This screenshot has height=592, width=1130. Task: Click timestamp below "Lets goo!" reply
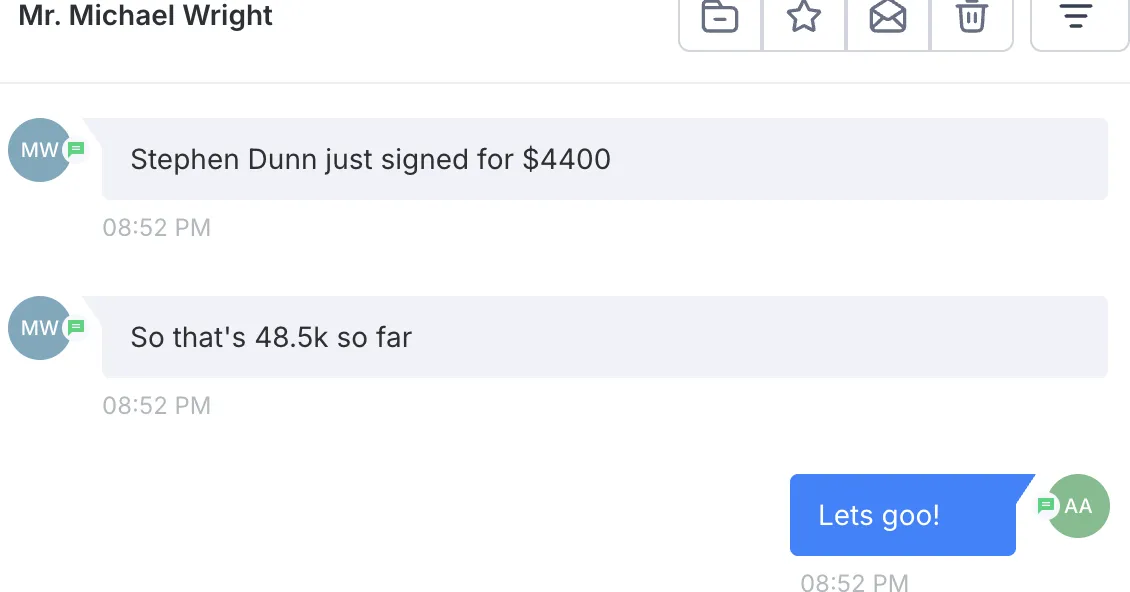tap(855, 582)
